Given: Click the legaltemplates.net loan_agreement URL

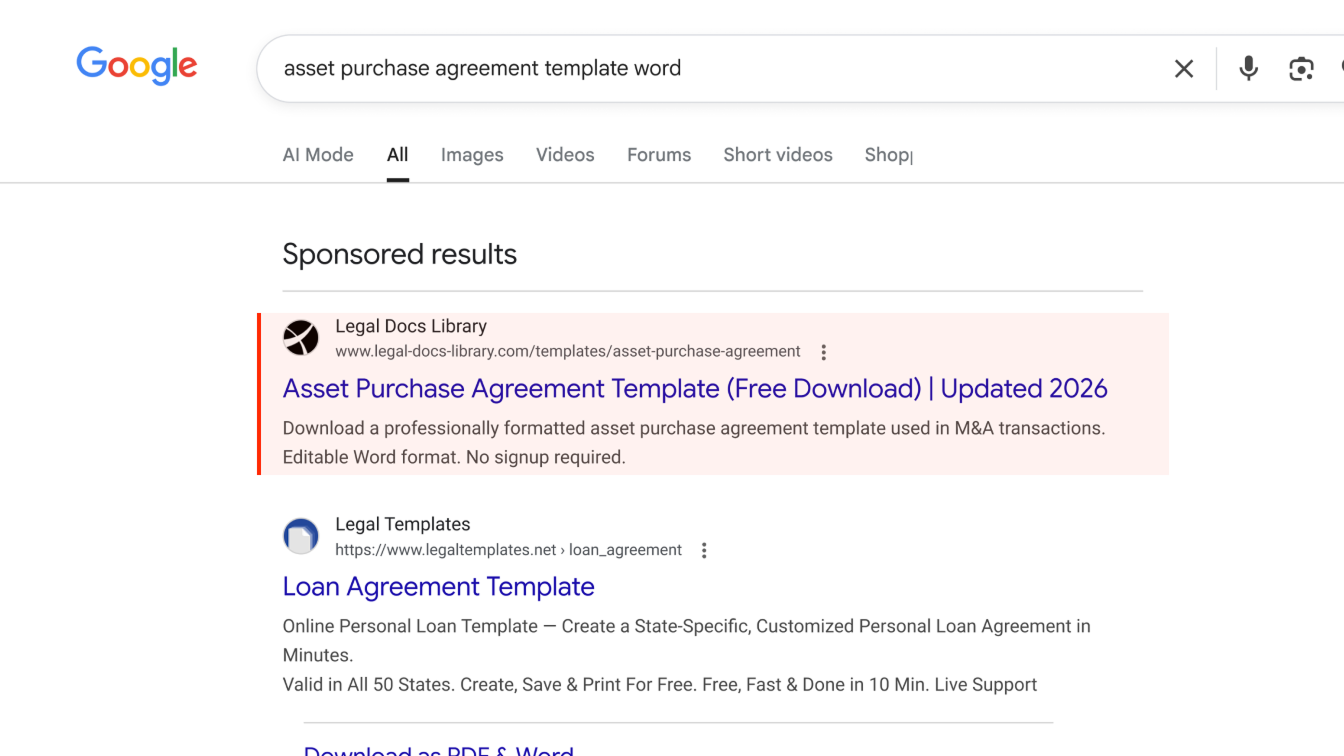Looking at the screenshot, I should [508, 550].
